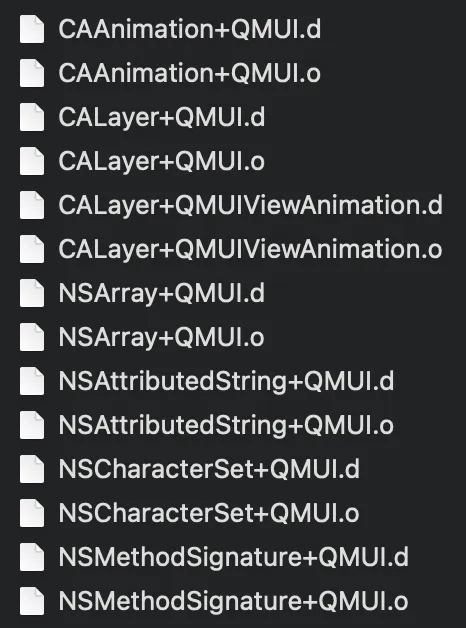The height and width of the screenshot is (628, 466).
Task: Choose the CALayer+QMUIViewAnimation.d file name
Action: click(x=251, y=206)
